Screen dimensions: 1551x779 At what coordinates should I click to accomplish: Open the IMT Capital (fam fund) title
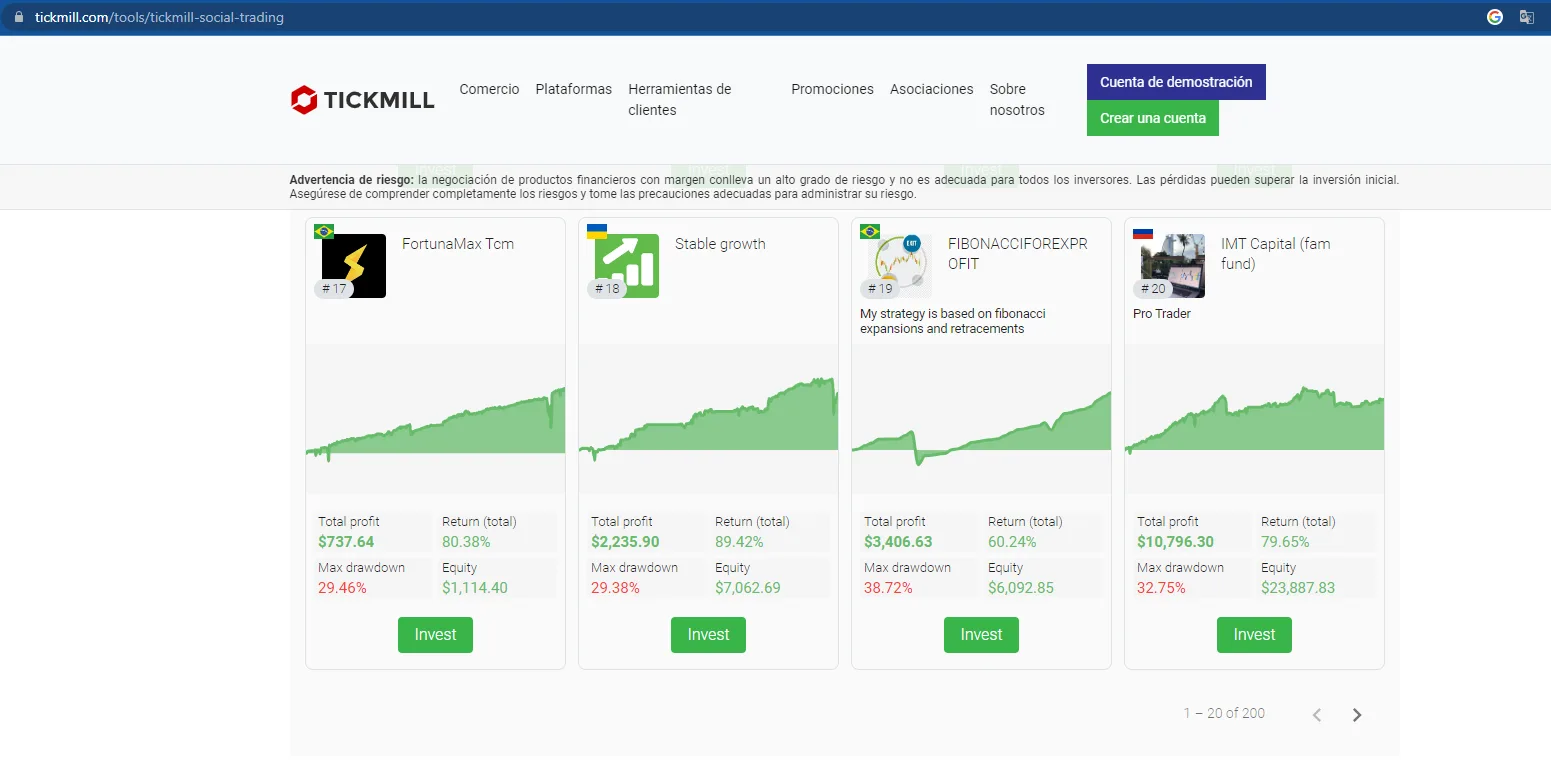click(1275, 254)
